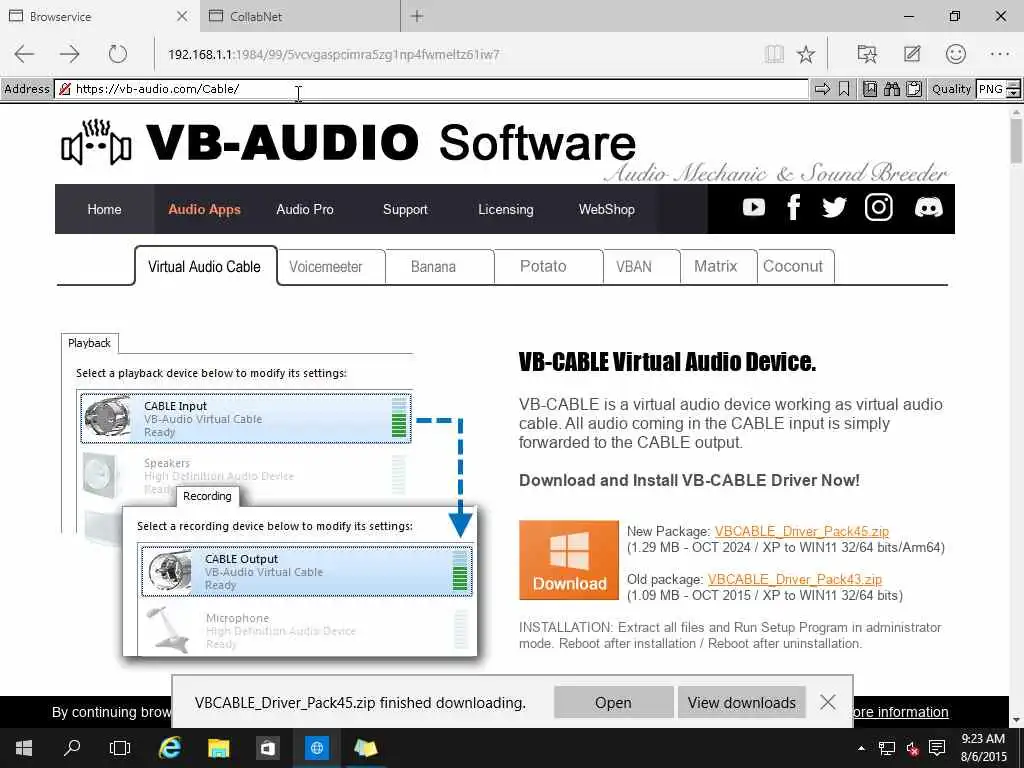Add page to favorites star icon
Image resolution: width=1024 pixels, height=768 pixels.
click(806, 54)
